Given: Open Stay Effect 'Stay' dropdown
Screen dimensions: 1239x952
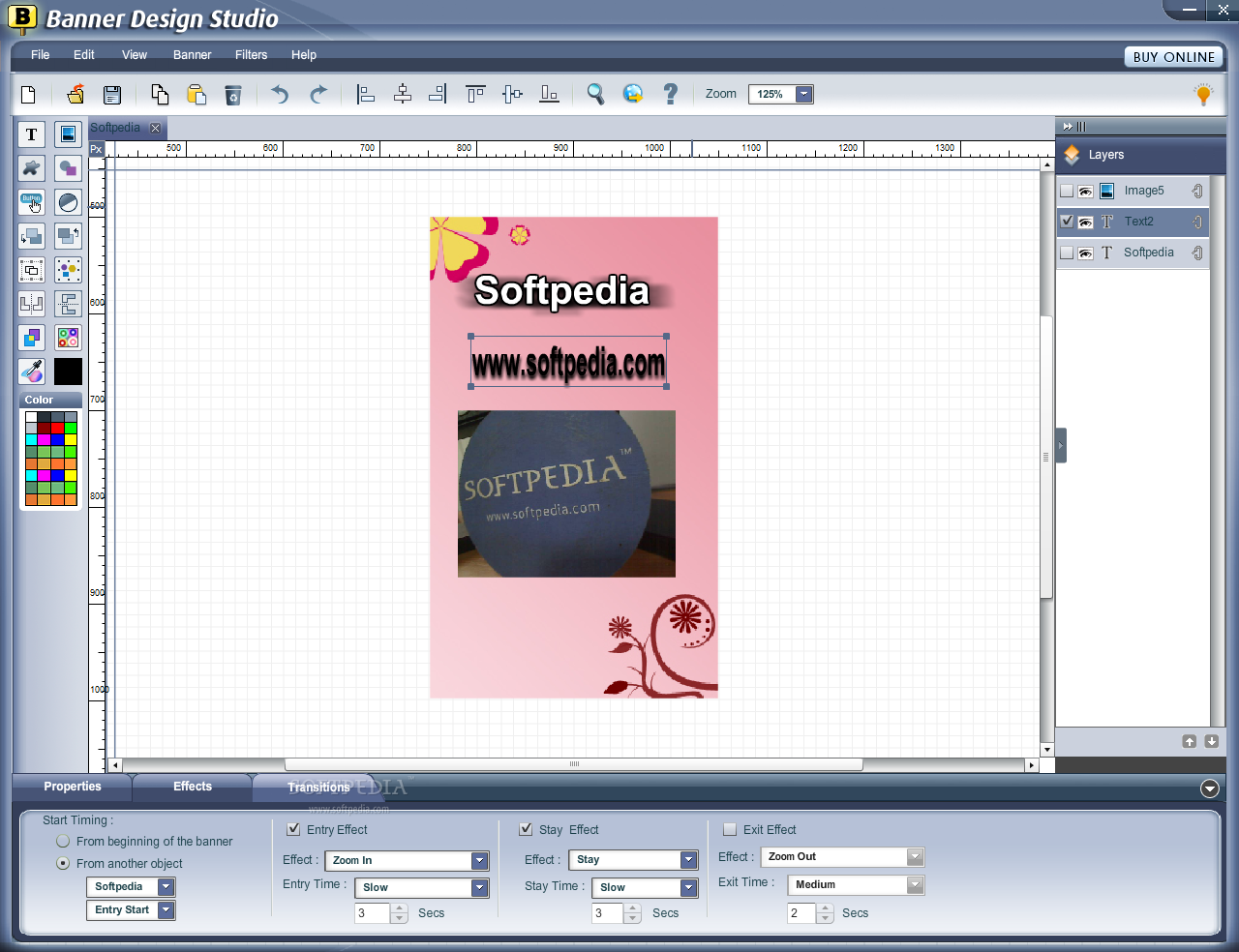Looking at the screenshot, I should point(688,859).
